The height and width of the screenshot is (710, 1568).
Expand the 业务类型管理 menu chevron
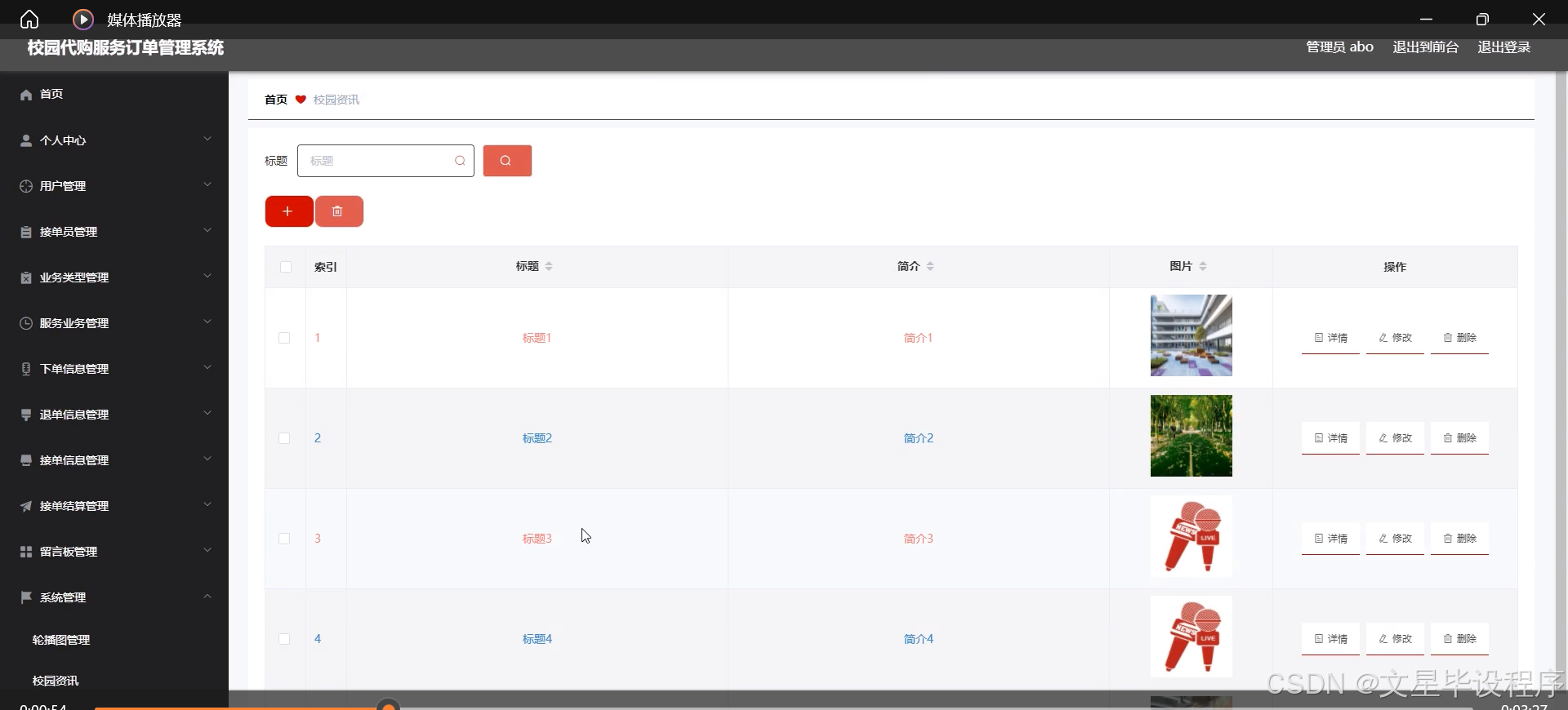pos(207,276)
